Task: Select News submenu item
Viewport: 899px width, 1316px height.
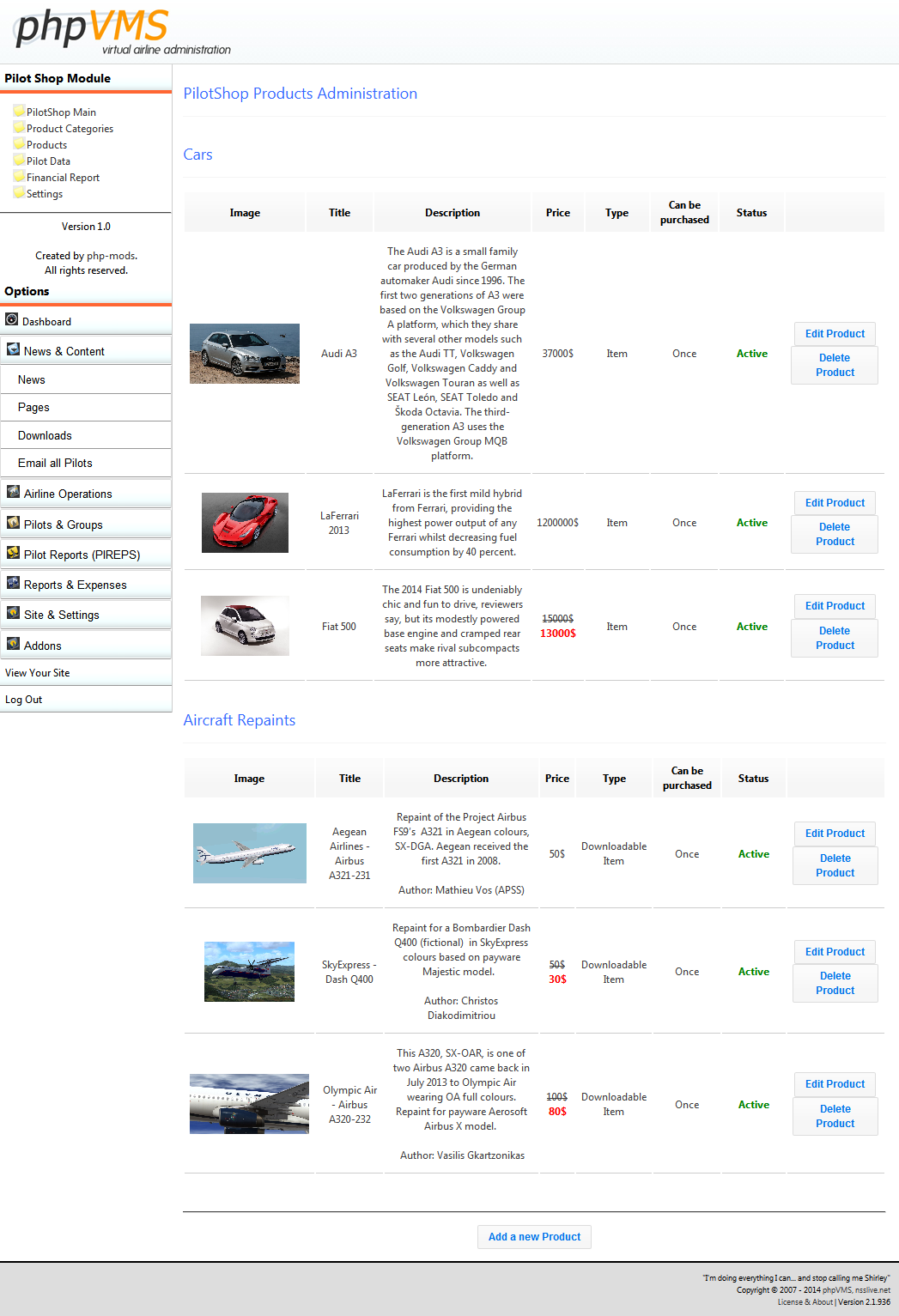Action: click(x=86, y=379)
